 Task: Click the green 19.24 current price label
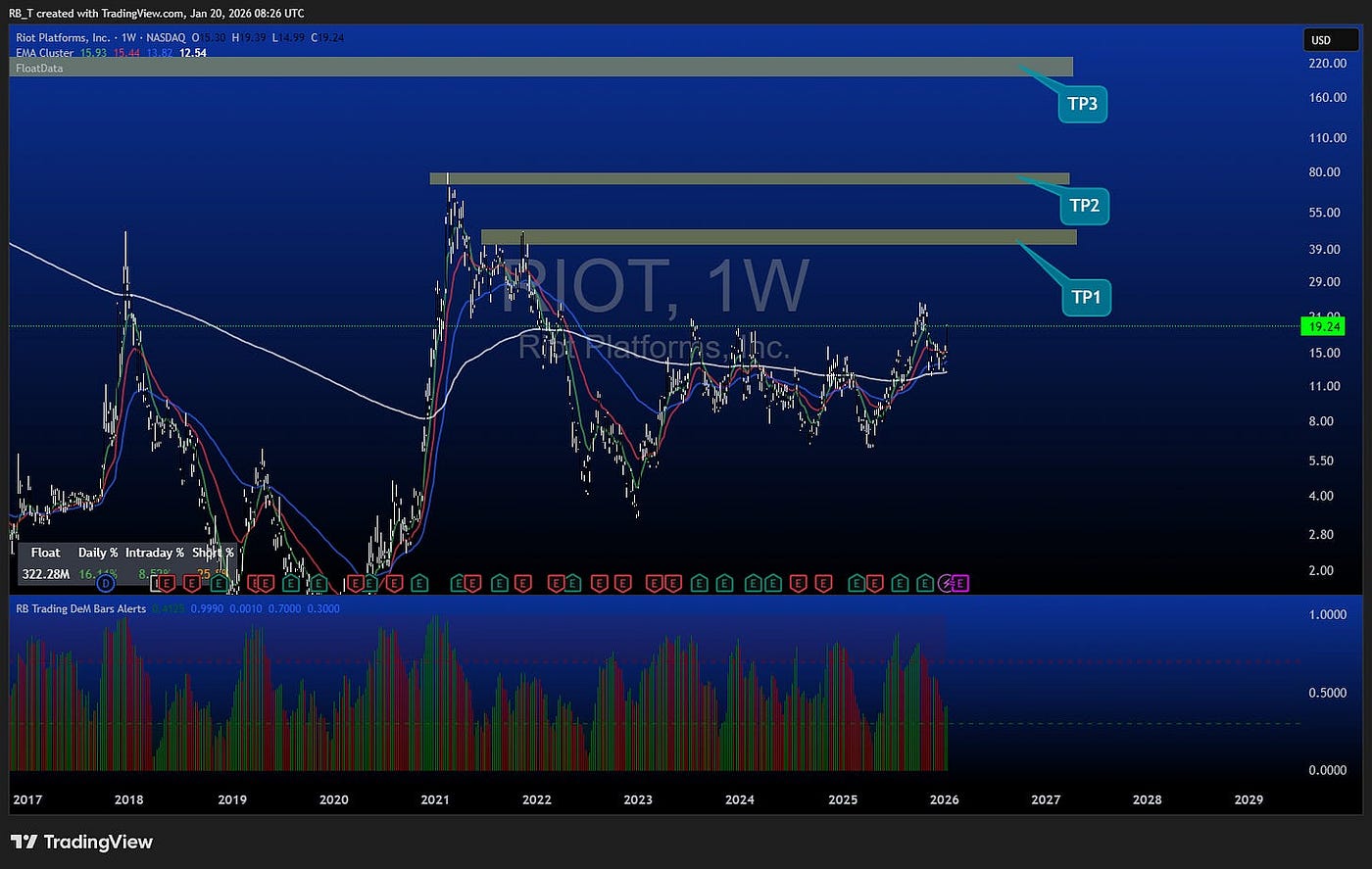tap(1323, 326)
